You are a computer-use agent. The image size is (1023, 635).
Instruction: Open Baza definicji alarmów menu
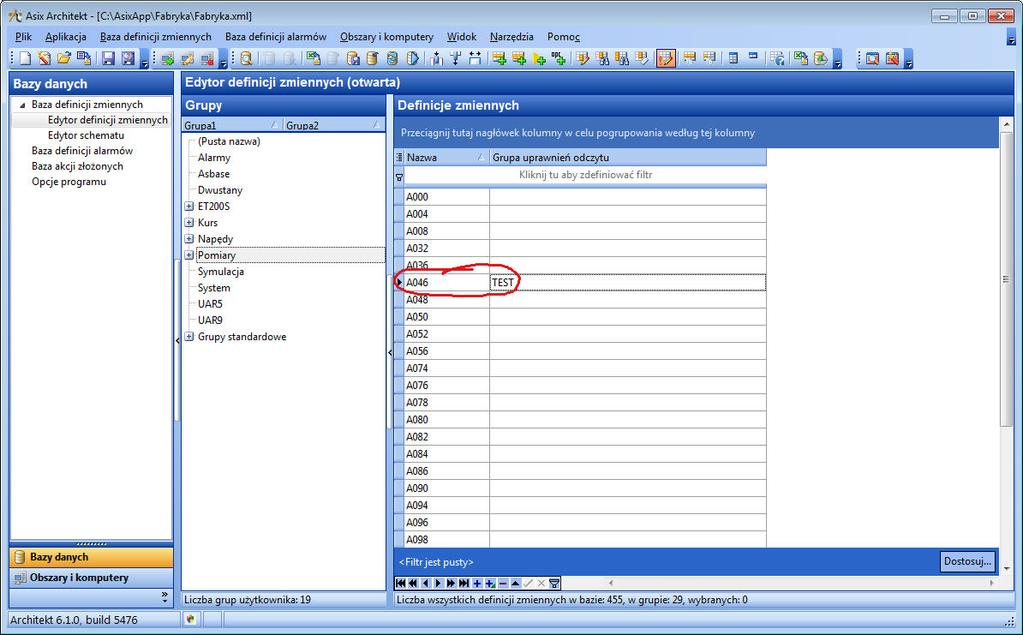276,37
